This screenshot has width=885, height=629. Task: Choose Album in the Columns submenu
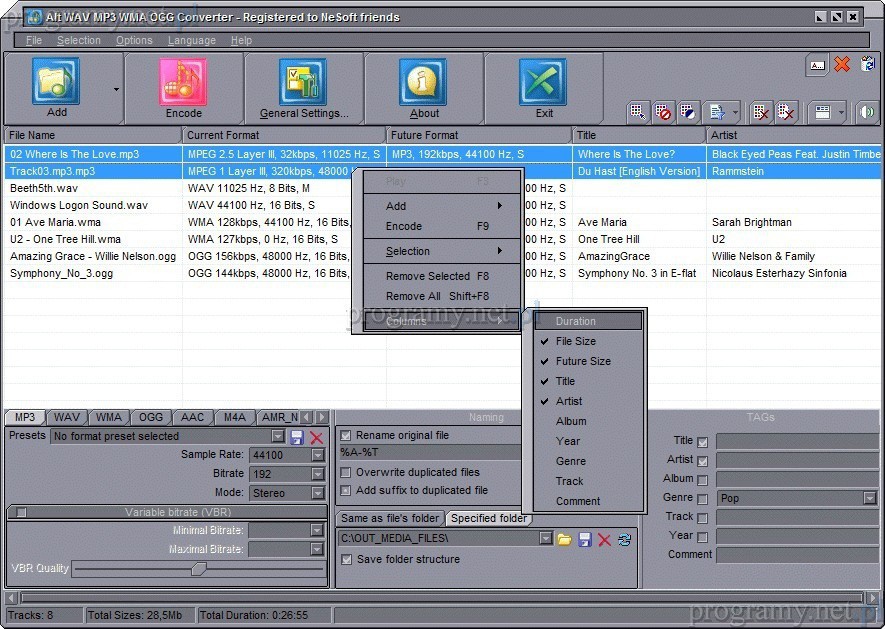point(571,421)
